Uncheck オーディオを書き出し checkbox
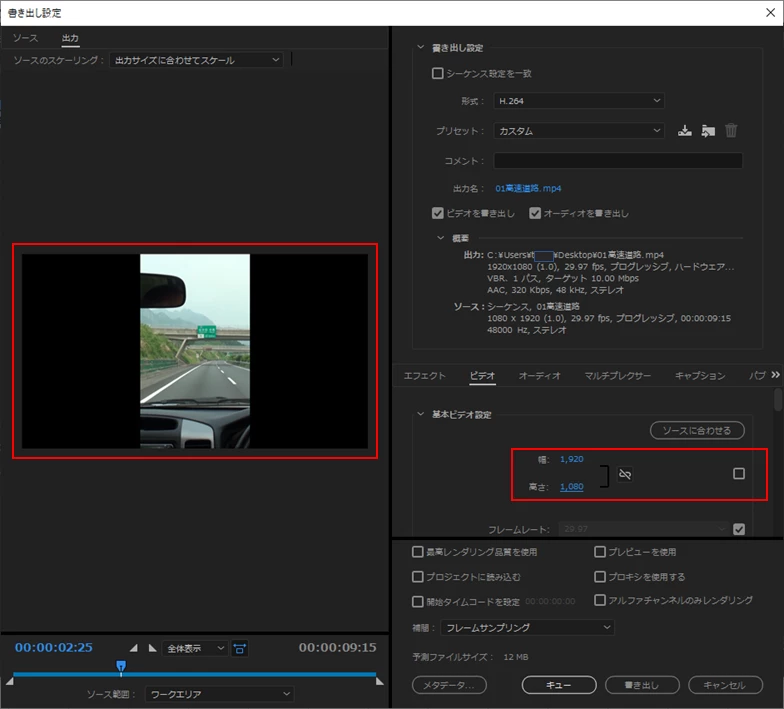Screen dimensions: 784x709 (535, 214)
